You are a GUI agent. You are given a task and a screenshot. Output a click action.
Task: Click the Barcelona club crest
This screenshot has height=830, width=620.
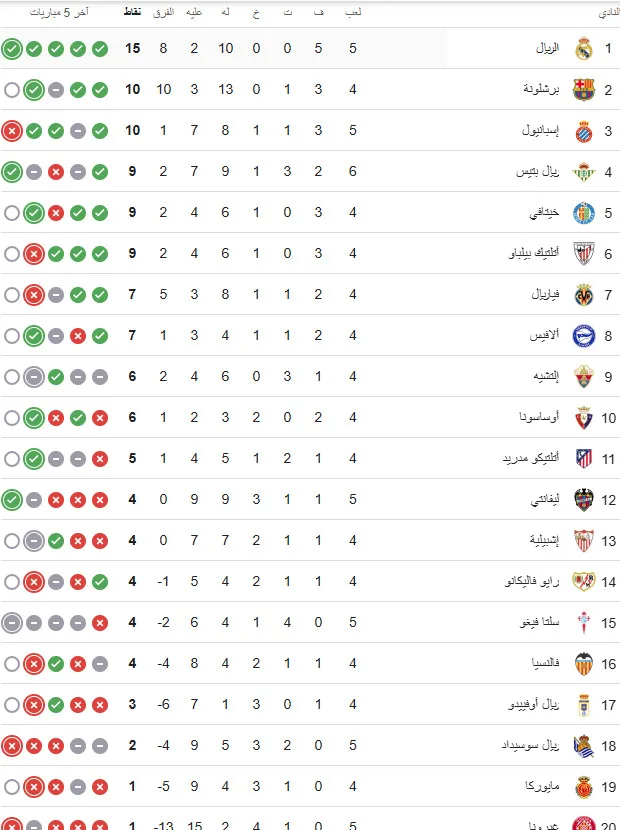click(583, 89)
